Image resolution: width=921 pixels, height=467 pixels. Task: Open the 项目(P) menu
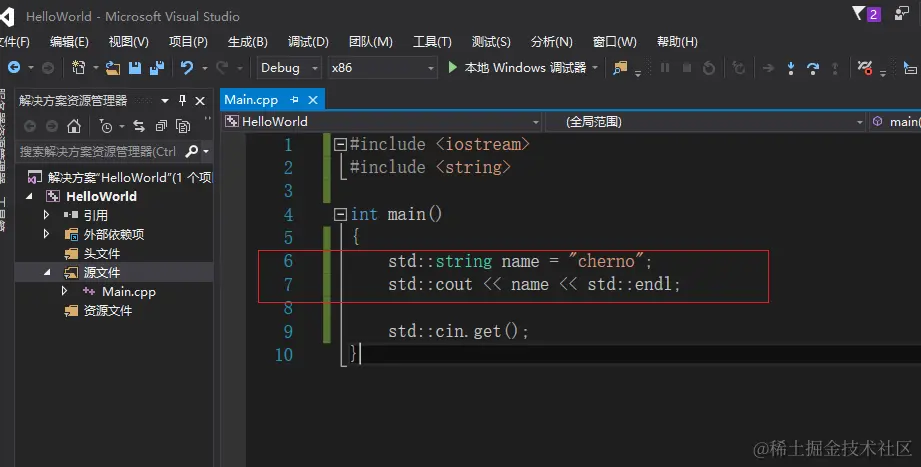tap(188, 42)
